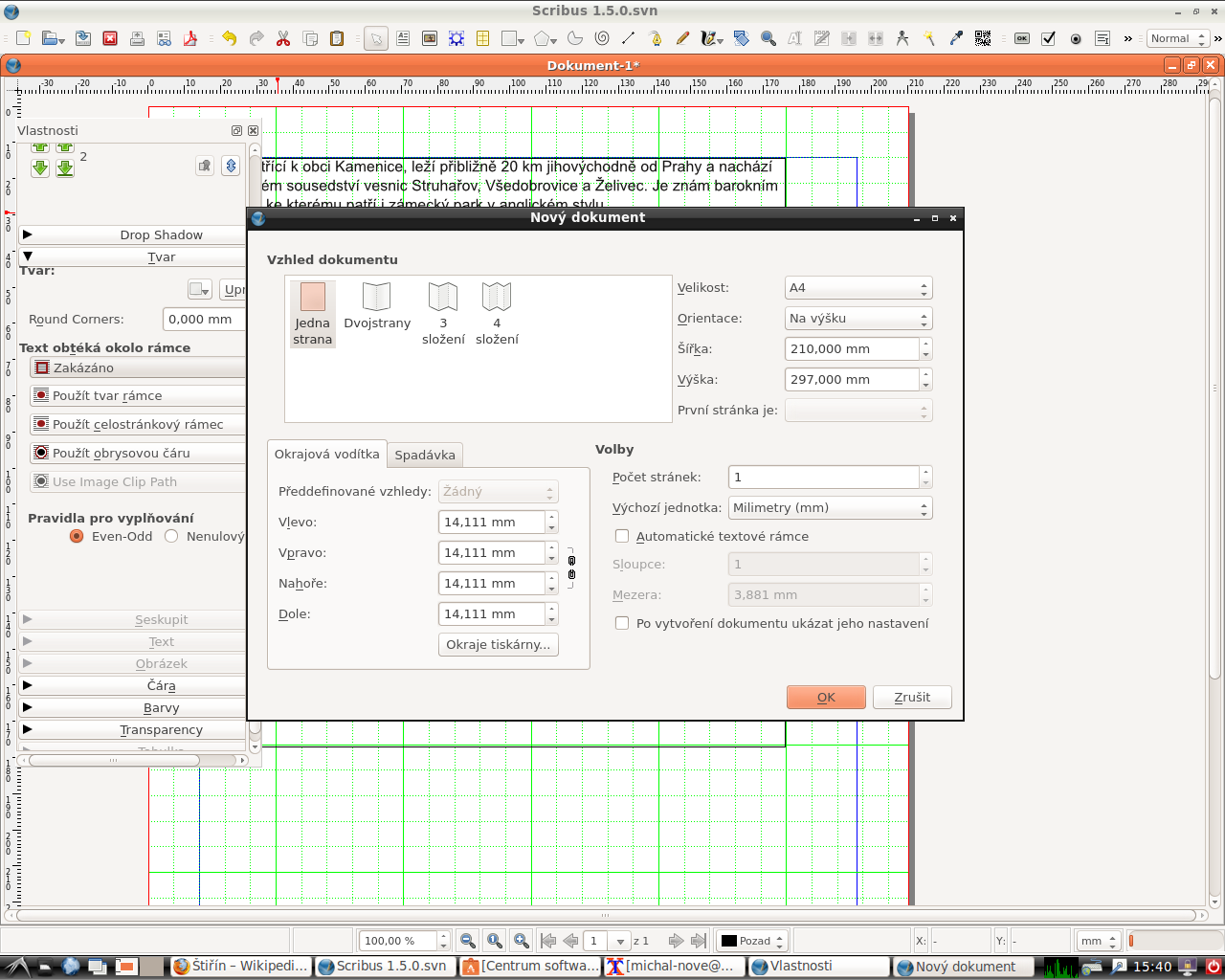Enable Automatické textové rámce checkbox
Screen dimensions: 1225x980
point(622,536)
